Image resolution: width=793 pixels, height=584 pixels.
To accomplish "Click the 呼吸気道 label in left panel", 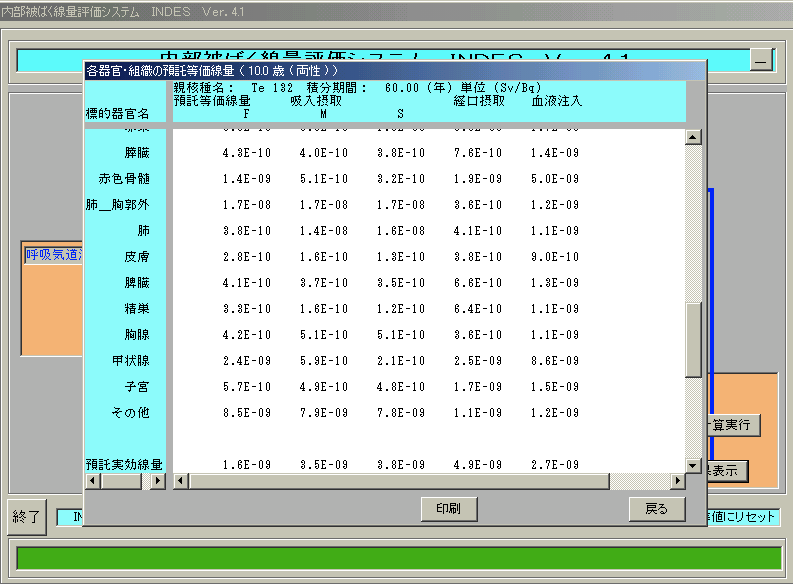I will tap(53, 256).
